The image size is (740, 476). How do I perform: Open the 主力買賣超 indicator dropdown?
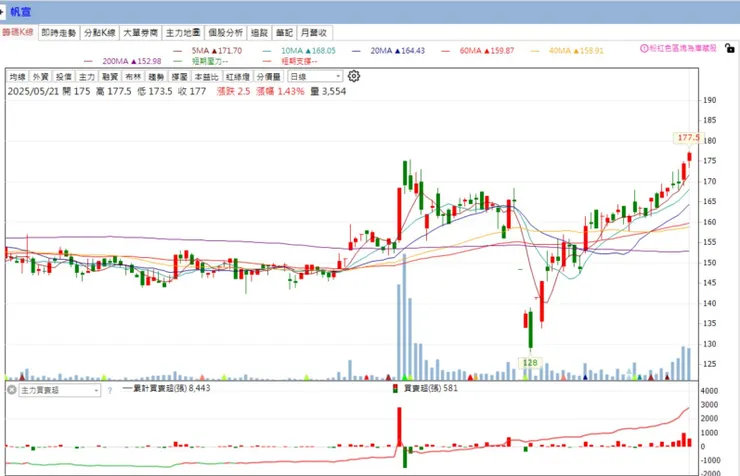coord(59,390)
